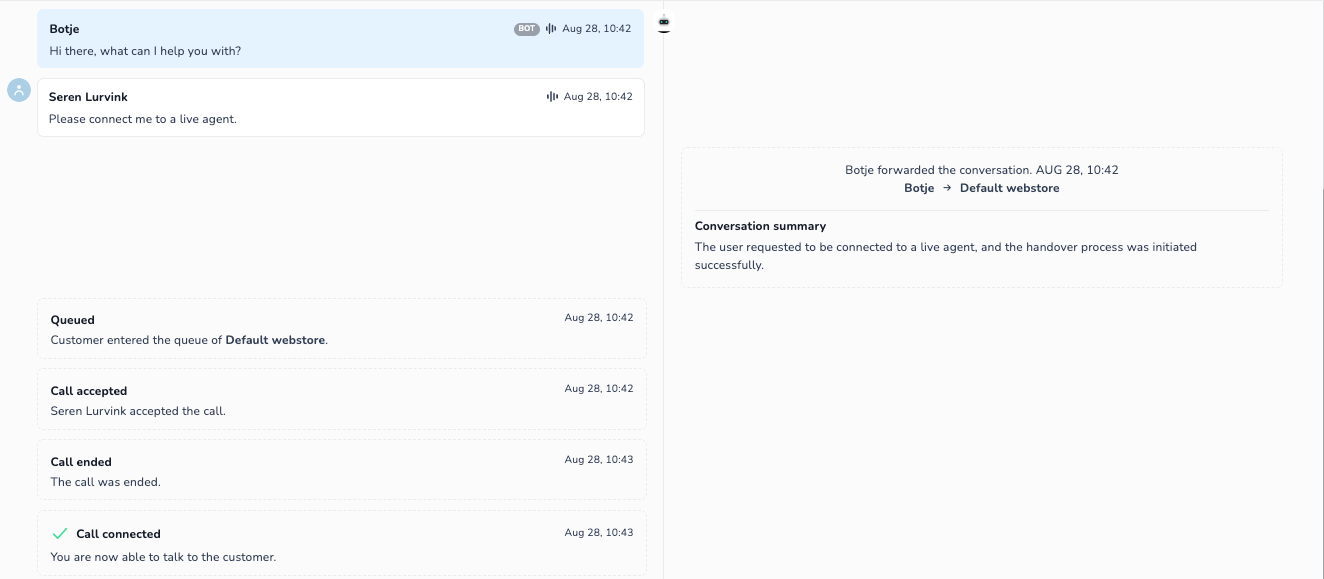Select the Call ended event card
This screenshot has width=1324, height=579.
[341, 470]
